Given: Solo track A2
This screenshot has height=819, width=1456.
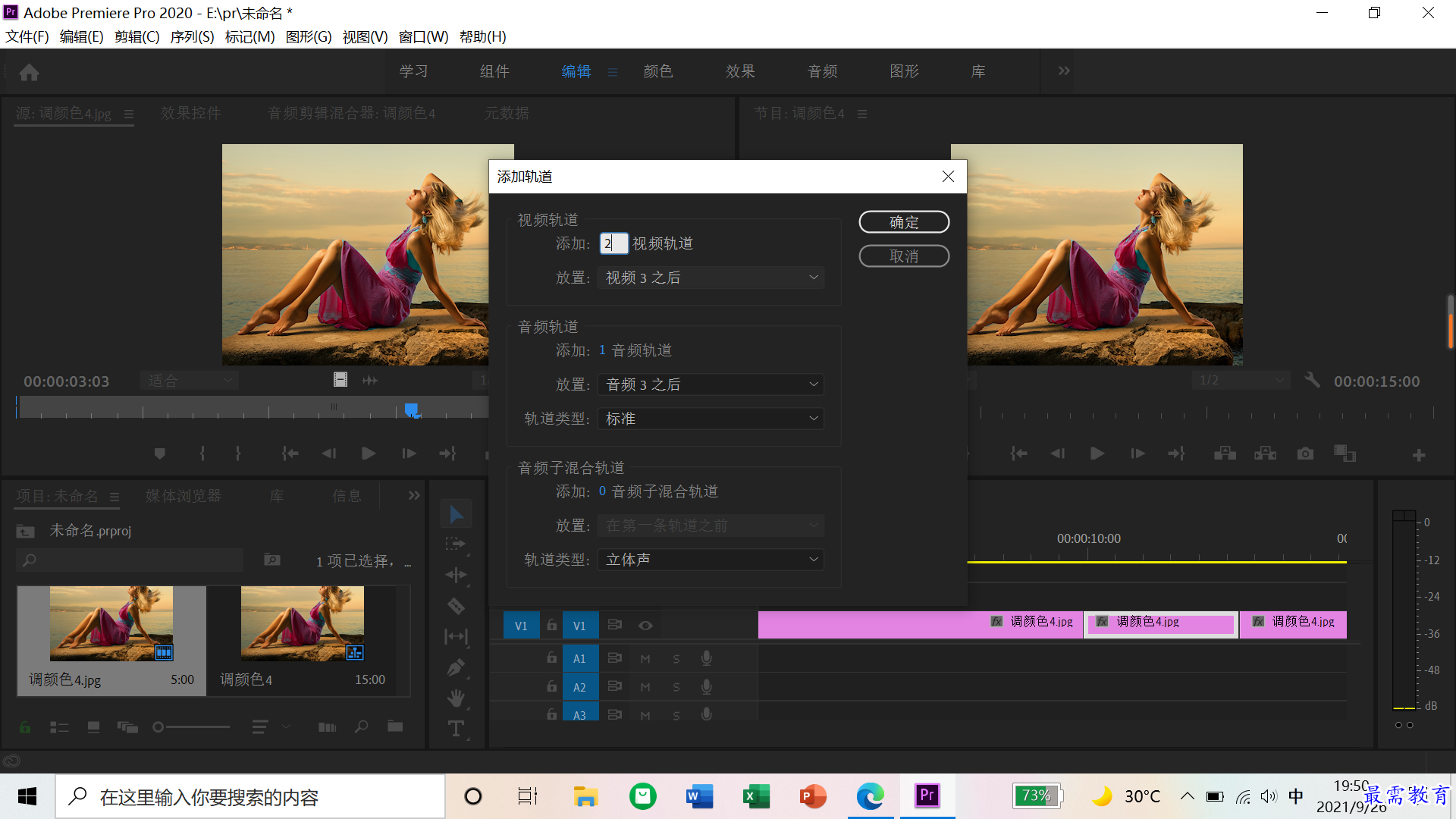Looking at the screenshot, I should [676, 687].
